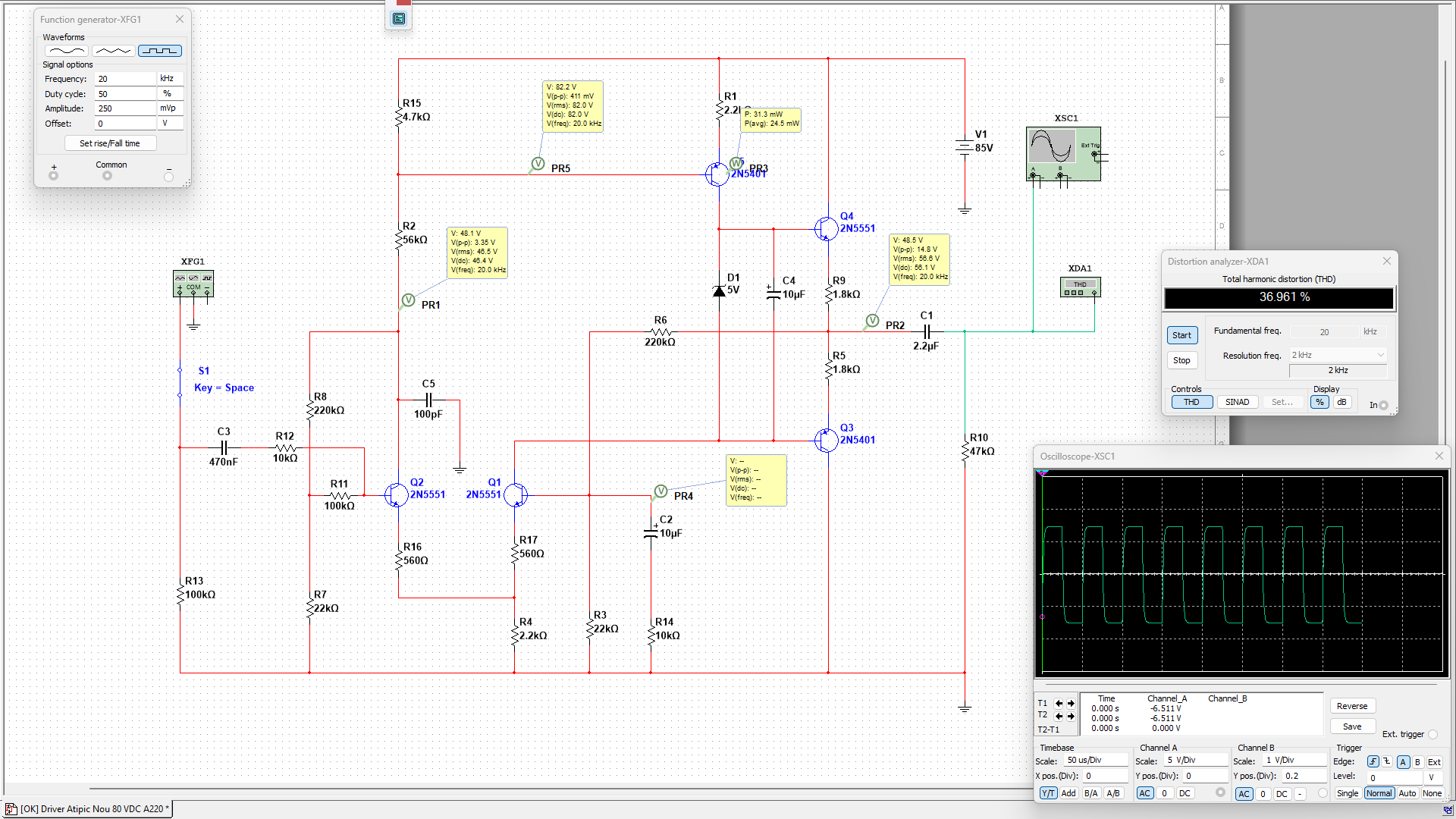Viewport: 1456px width, 819px height.
Task: Change offset unit V in function generator
Action: (x=170, y=123)
